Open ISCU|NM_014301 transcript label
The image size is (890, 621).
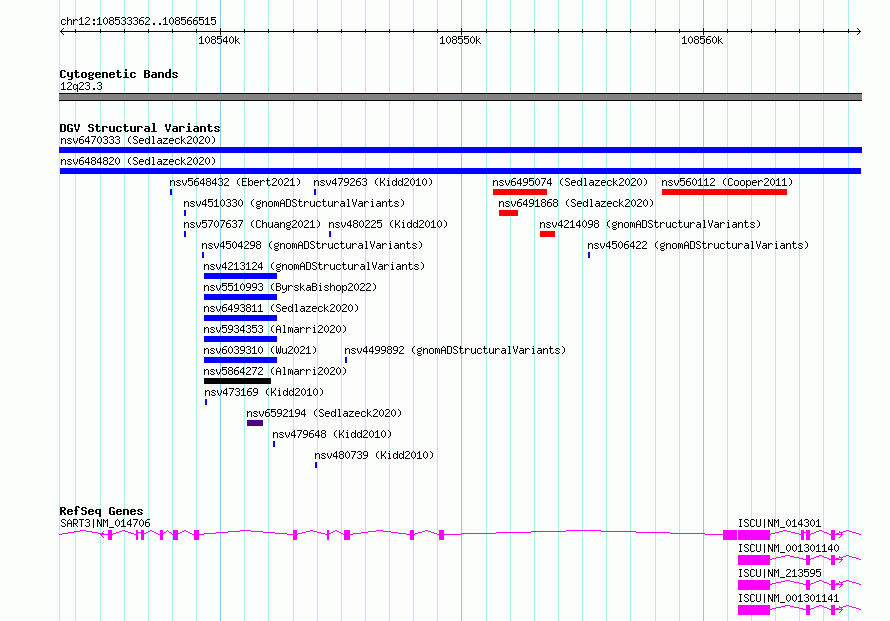(779, 523)
